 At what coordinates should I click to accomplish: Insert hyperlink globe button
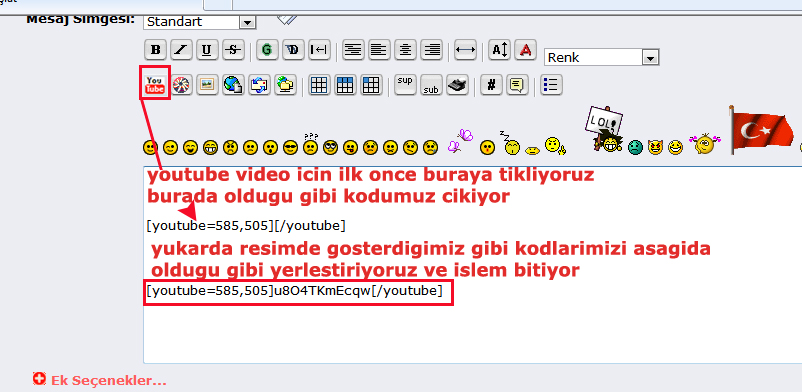pyautogui.click(x=233, y=84)
